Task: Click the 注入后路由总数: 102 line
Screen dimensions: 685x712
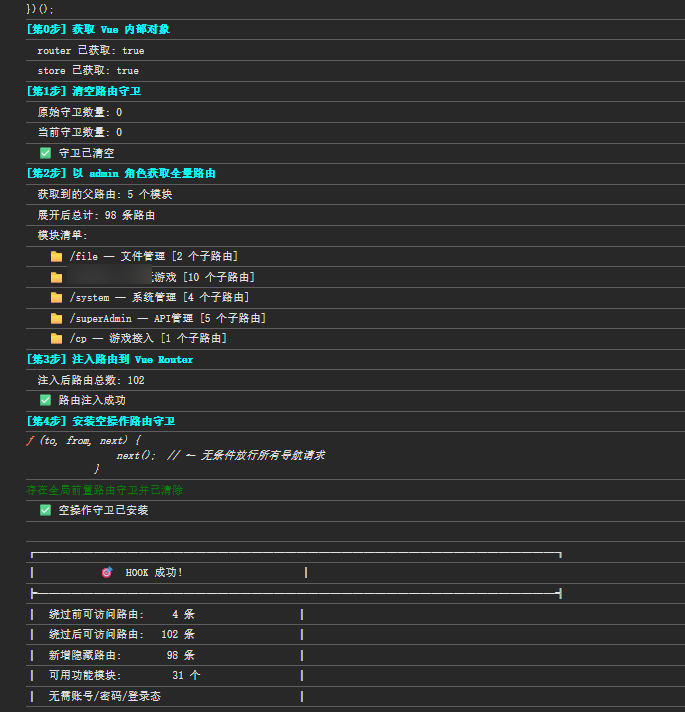Action: click(x=91, y=380)
